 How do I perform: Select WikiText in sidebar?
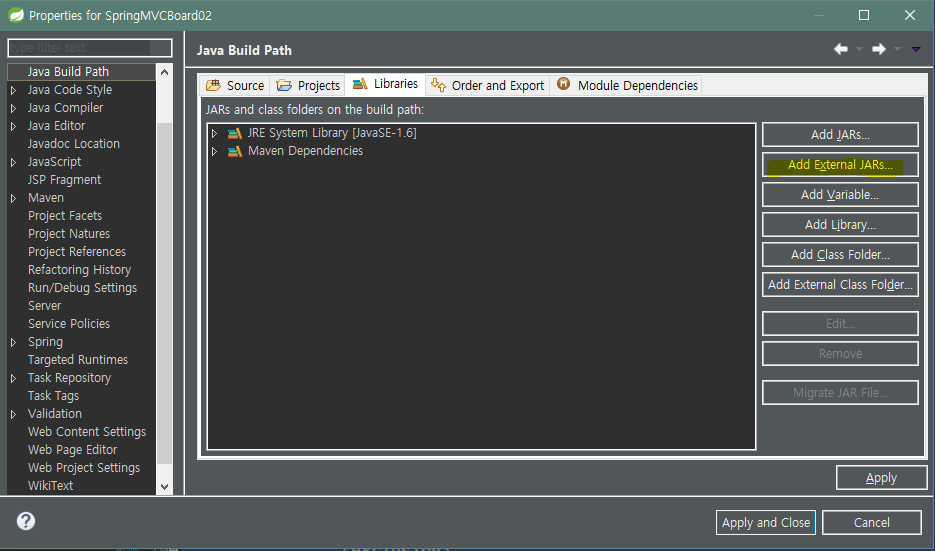pyautogui.click(x=50, y=486)
